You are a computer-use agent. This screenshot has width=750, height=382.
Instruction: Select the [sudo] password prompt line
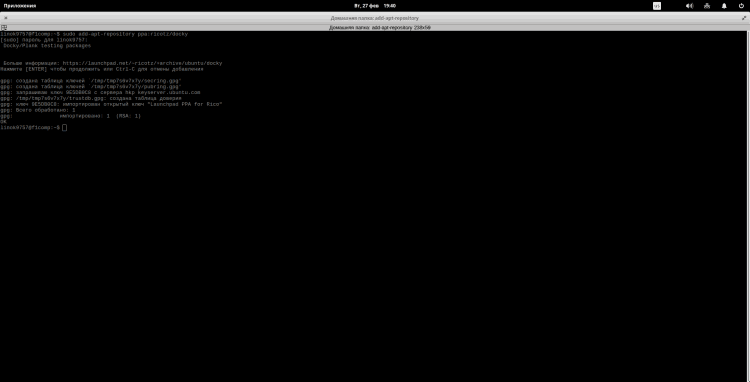click(44, 40)
